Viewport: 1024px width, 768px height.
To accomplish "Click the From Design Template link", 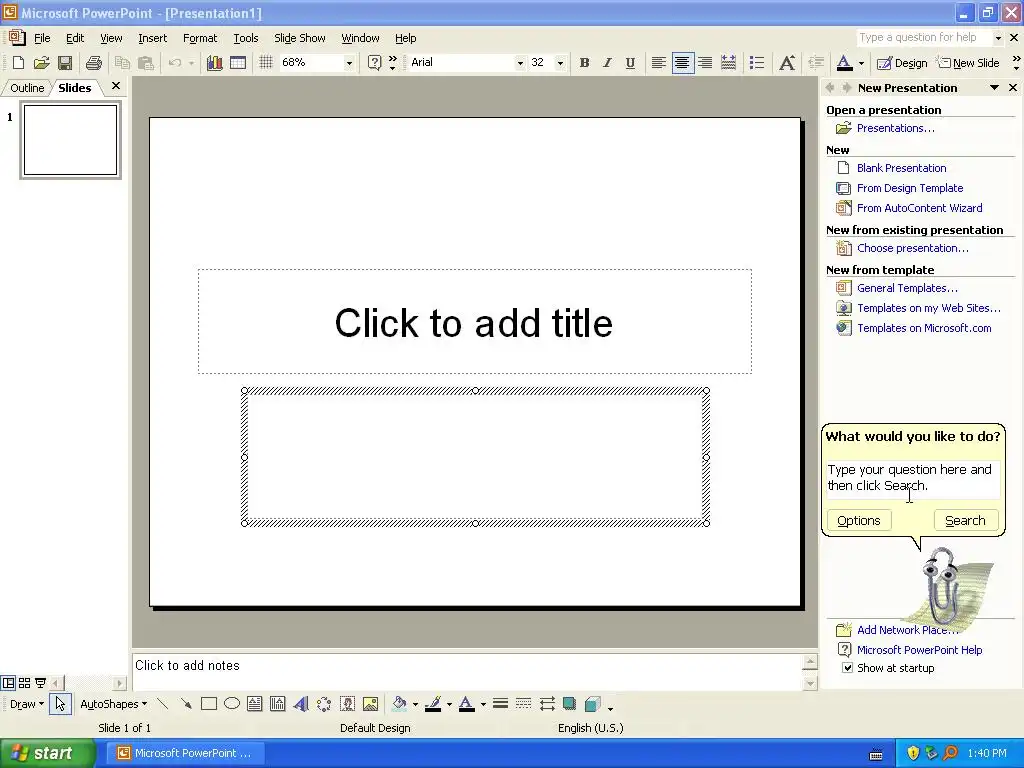I will click(910, 188).
